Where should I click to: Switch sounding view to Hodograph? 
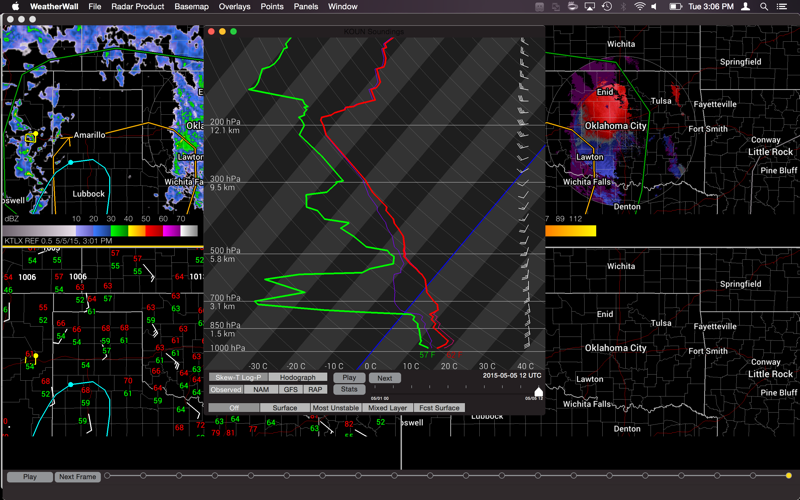click(298, 378)
